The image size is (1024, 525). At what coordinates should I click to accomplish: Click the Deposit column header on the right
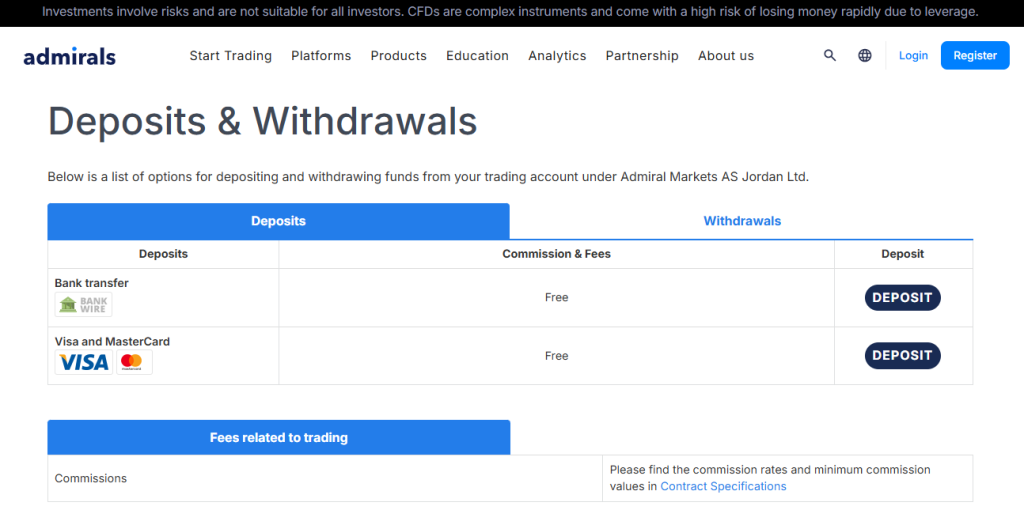pyautogui.click(x=903, y=254)
